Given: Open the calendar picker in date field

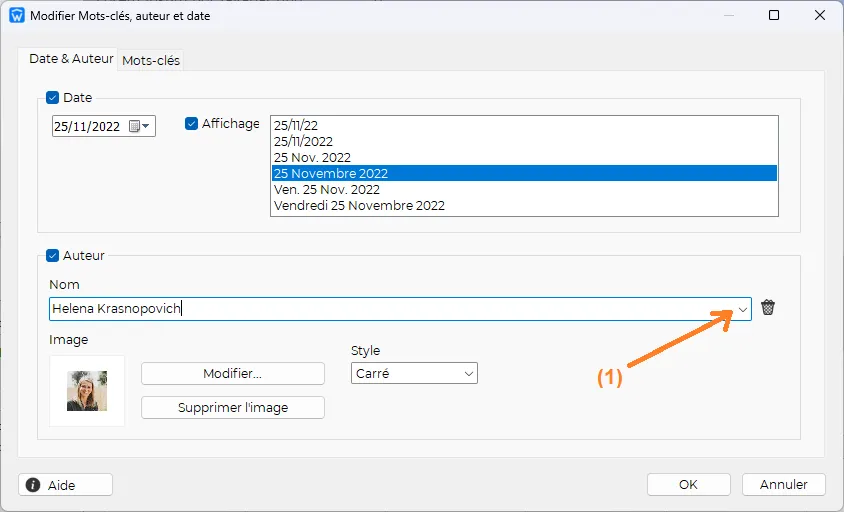Looking at the screenshot, I should tap(139, 126).
